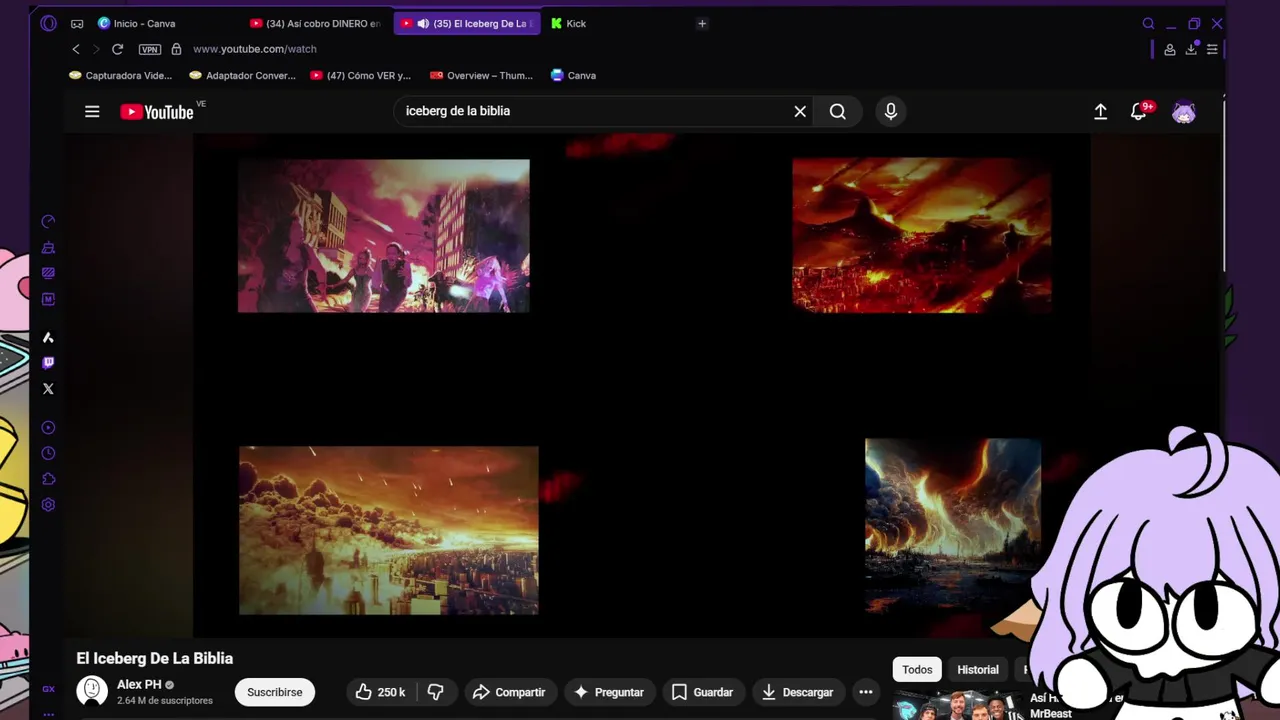Open the Aria AI sidebar icon
1280x720 pixels.
48,338
